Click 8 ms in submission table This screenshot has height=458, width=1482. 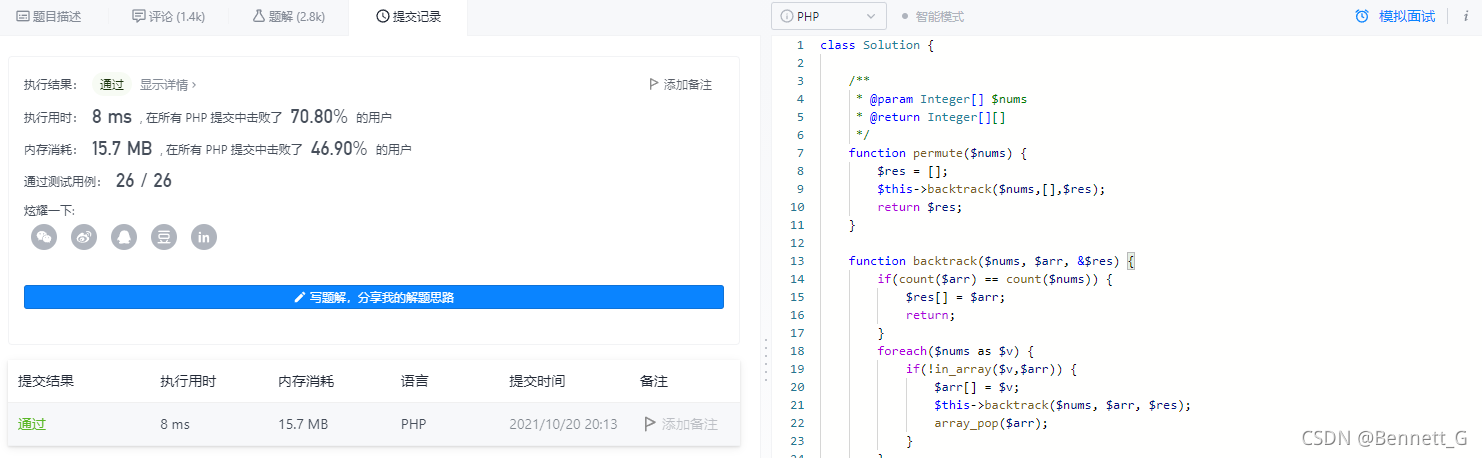[x=175, y=424]
